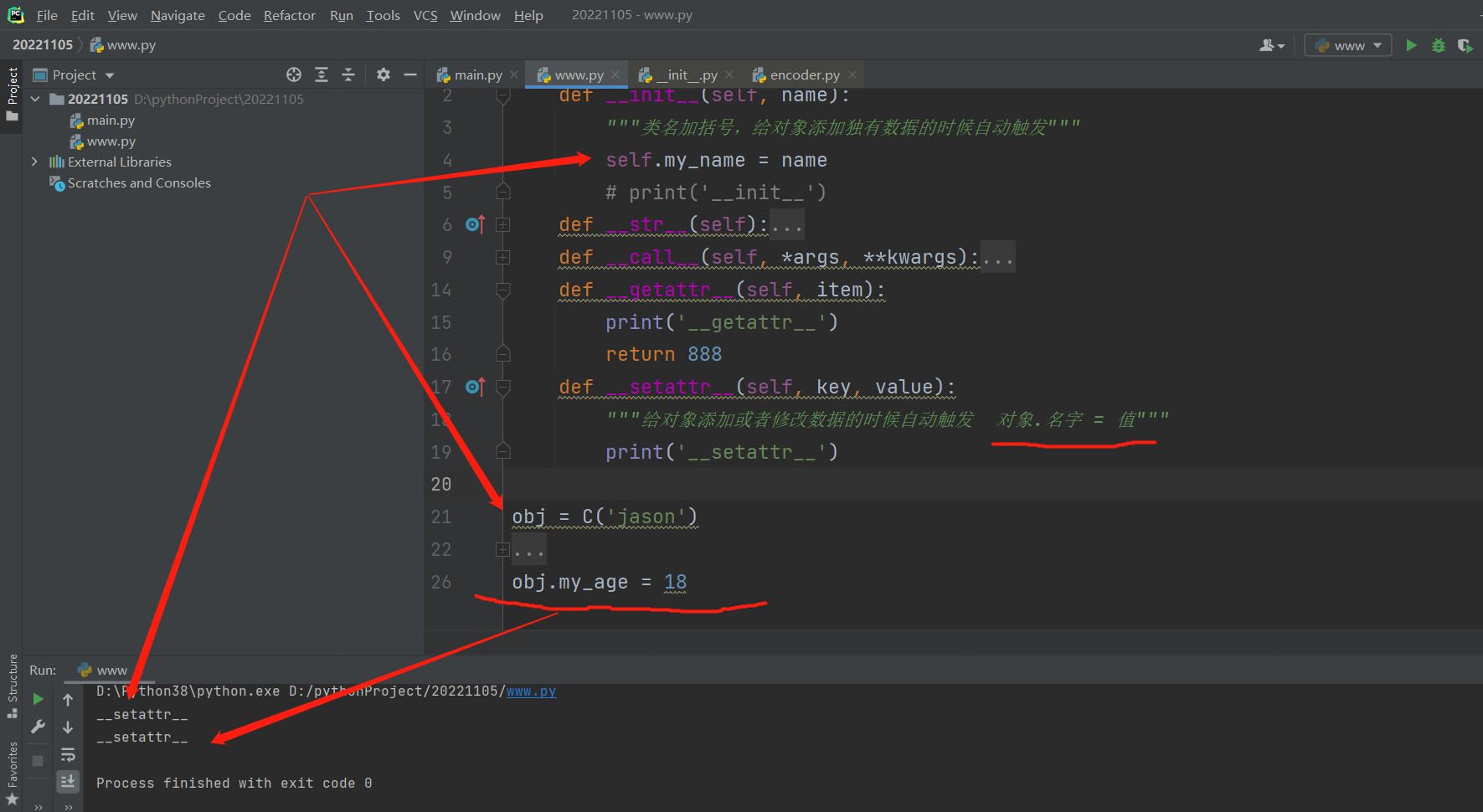1483x812 pixels.
Task: Start debugging with the bug icon
Action: (x=1439, y=45)
